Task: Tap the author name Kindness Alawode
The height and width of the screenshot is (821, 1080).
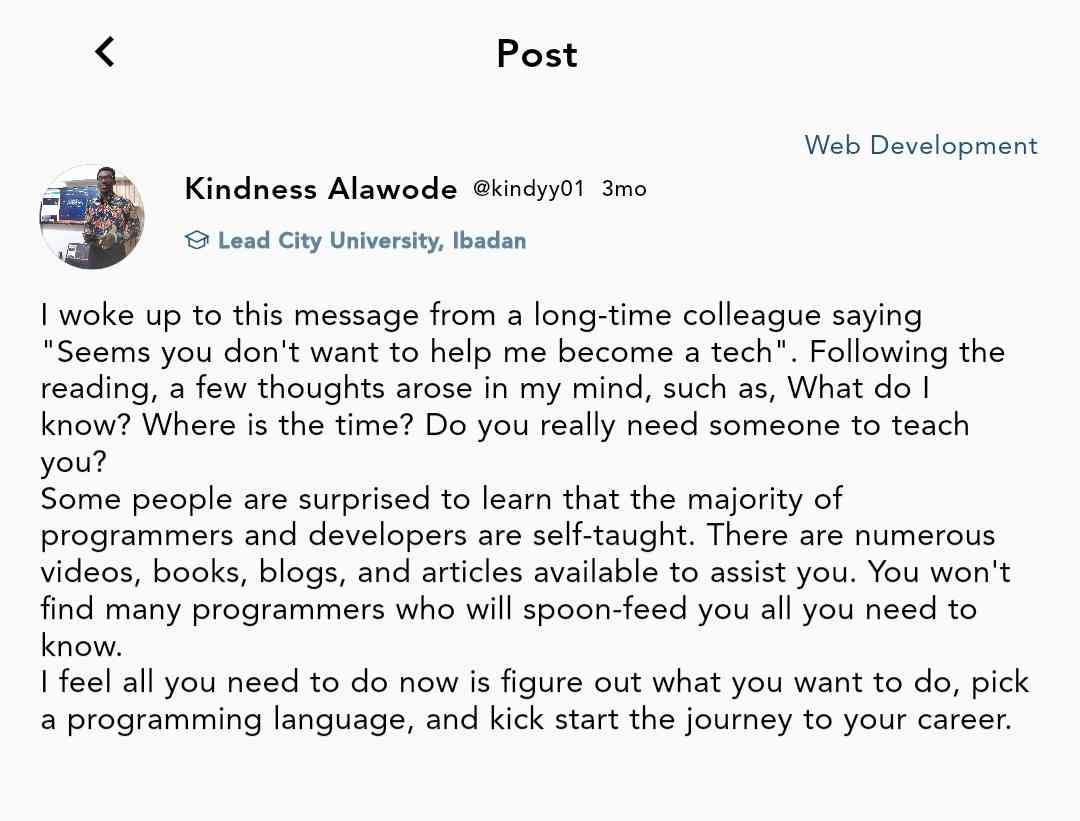Action: coord(321,188)
